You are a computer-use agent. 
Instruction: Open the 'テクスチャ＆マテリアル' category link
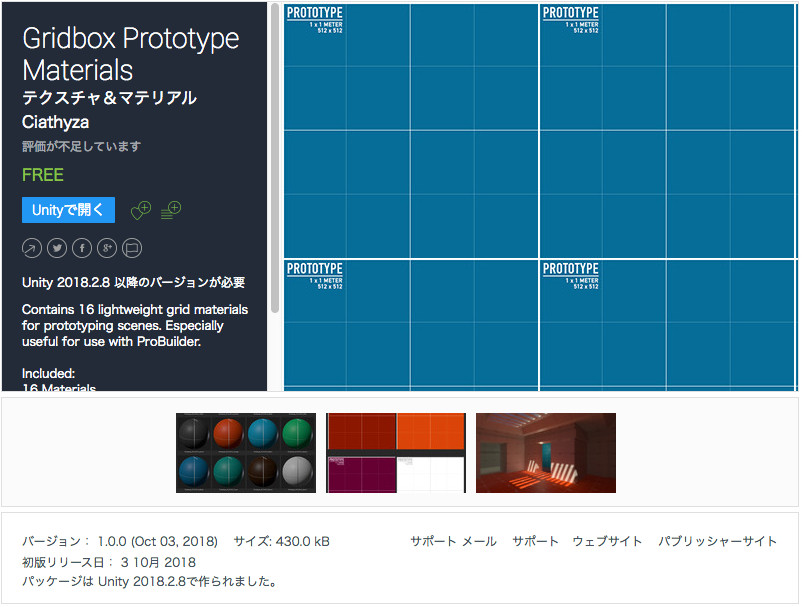click(x=109, y=97)
